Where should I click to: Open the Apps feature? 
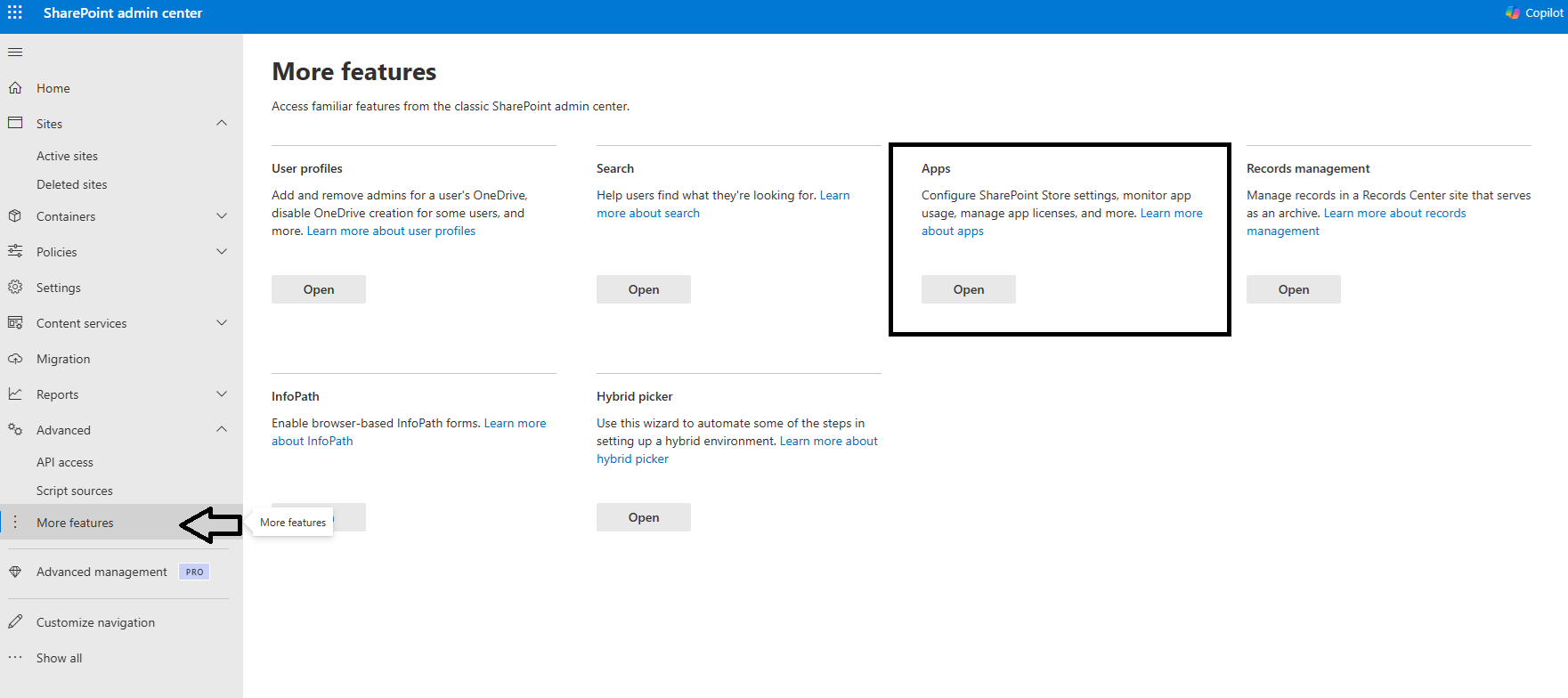tap(968, 289)
